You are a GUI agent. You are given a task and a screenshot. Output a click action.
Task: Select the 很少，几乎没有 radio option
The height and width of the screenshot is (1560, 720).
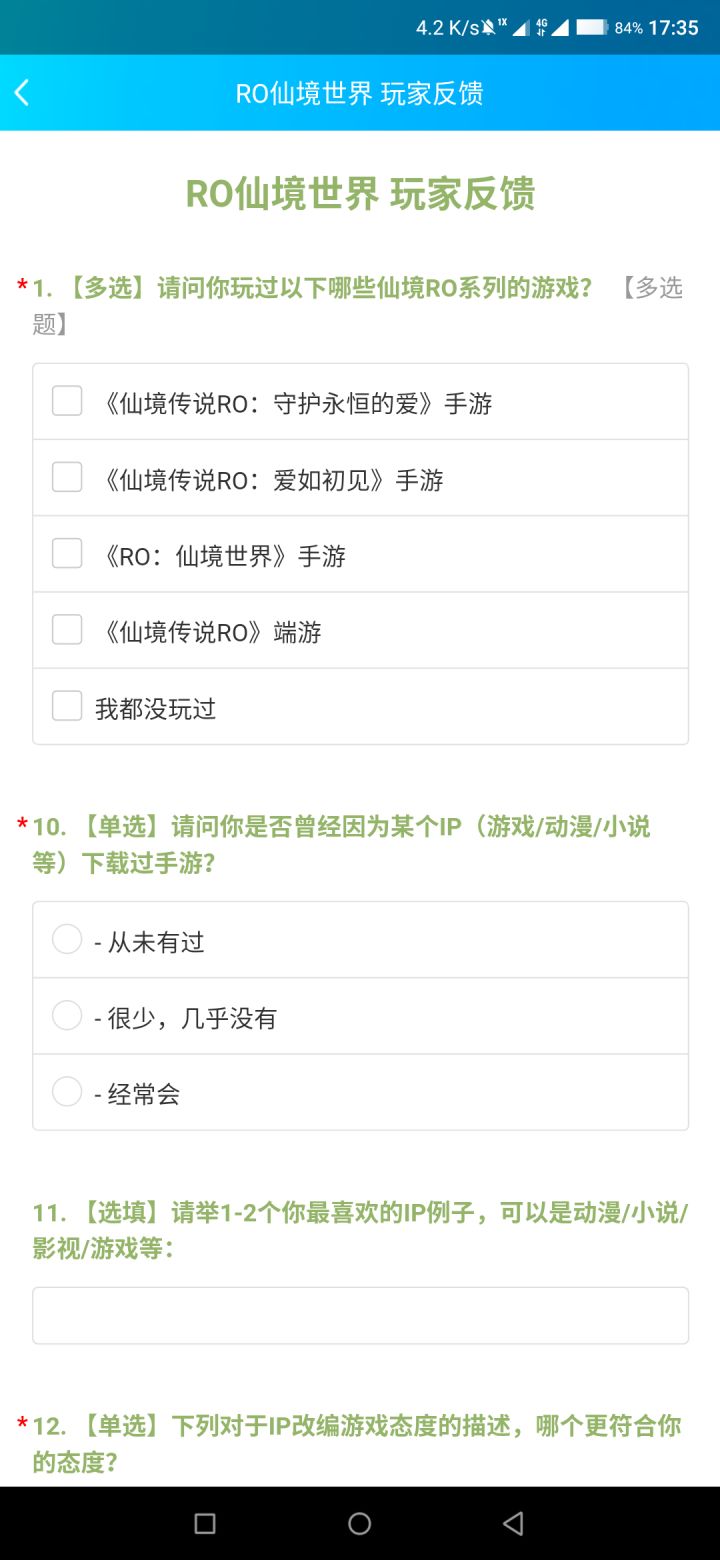(360, 1016)
